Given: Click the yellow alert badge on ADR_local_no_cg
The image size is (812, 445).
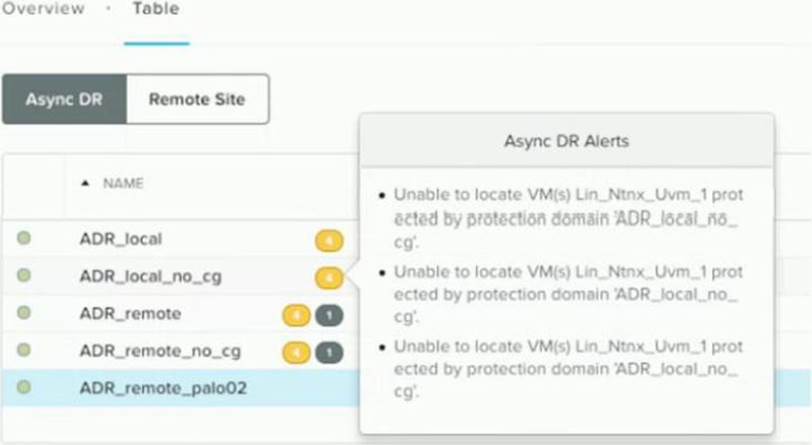Looking at the screenshot, I should [x=329, y=277].
